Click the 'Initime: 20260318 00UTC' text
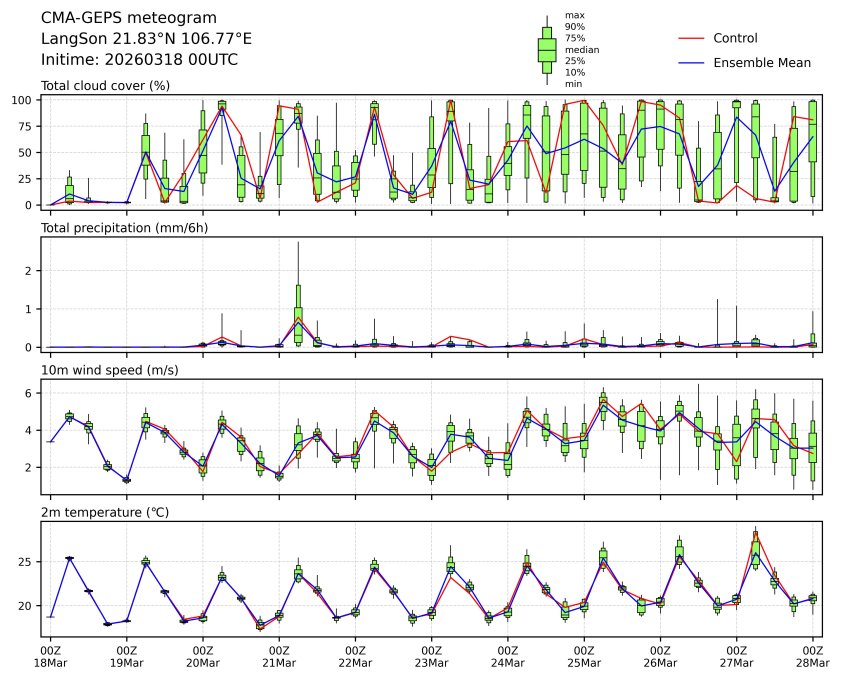This screenshot has height=680, width=841. click(139, 59)
